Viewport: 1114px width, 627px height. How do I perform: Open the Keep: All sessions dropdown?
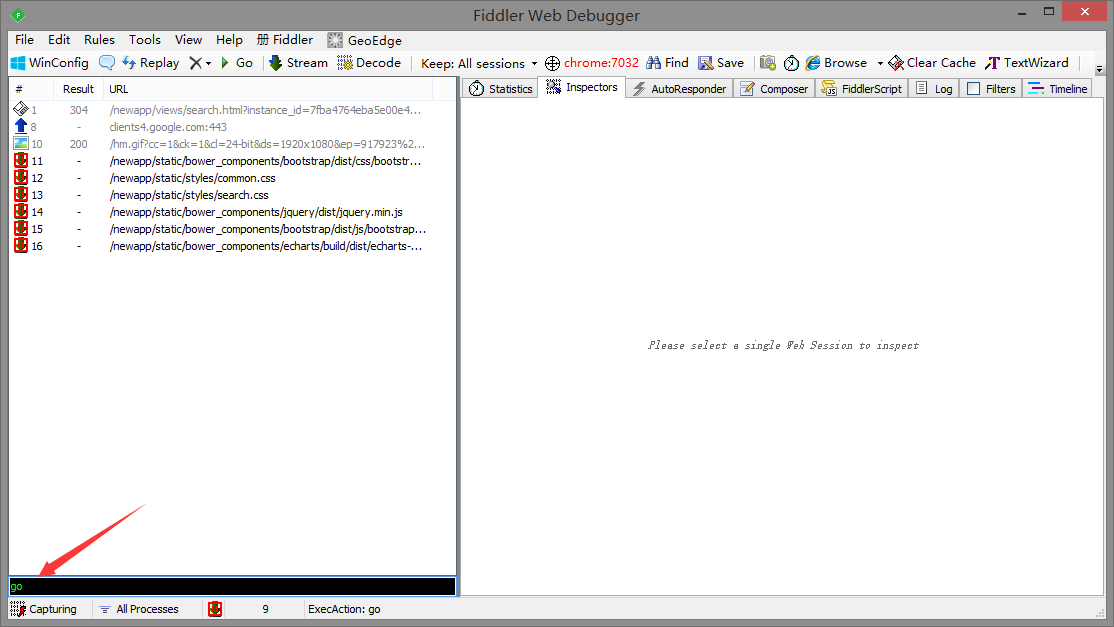(479, 63)
